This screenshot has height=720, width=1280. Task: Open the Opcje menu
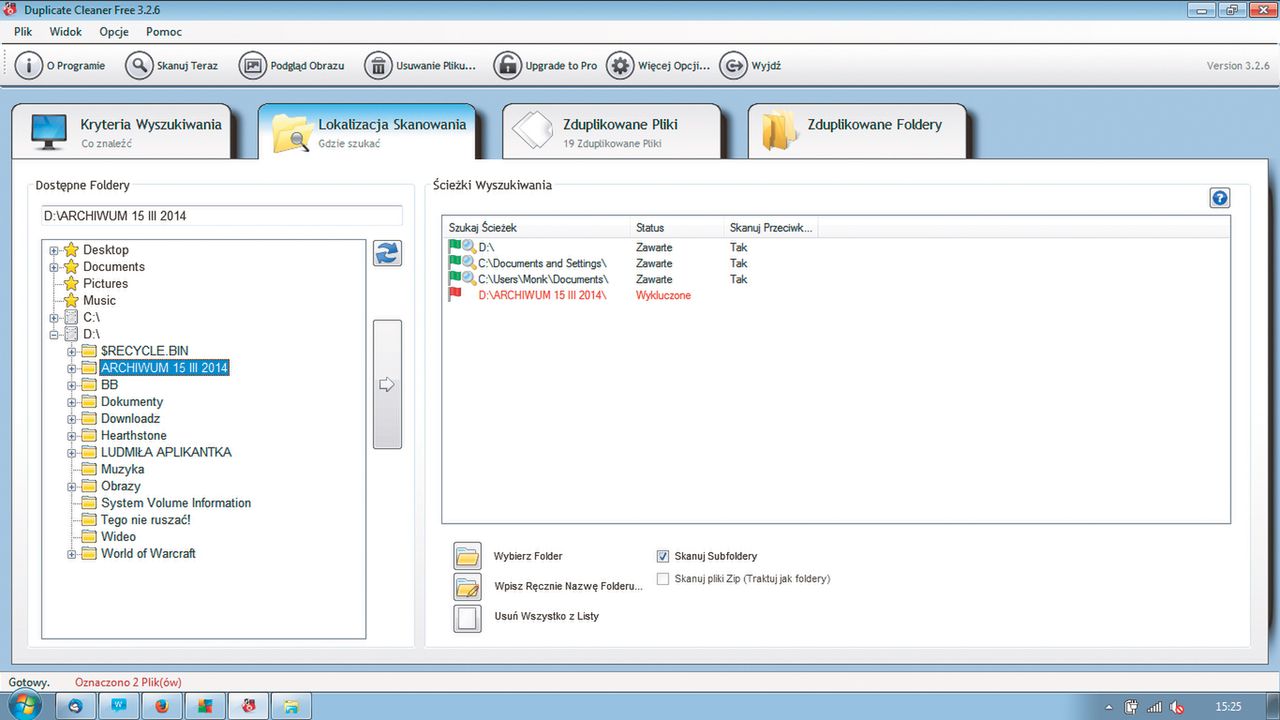[114, 32]
